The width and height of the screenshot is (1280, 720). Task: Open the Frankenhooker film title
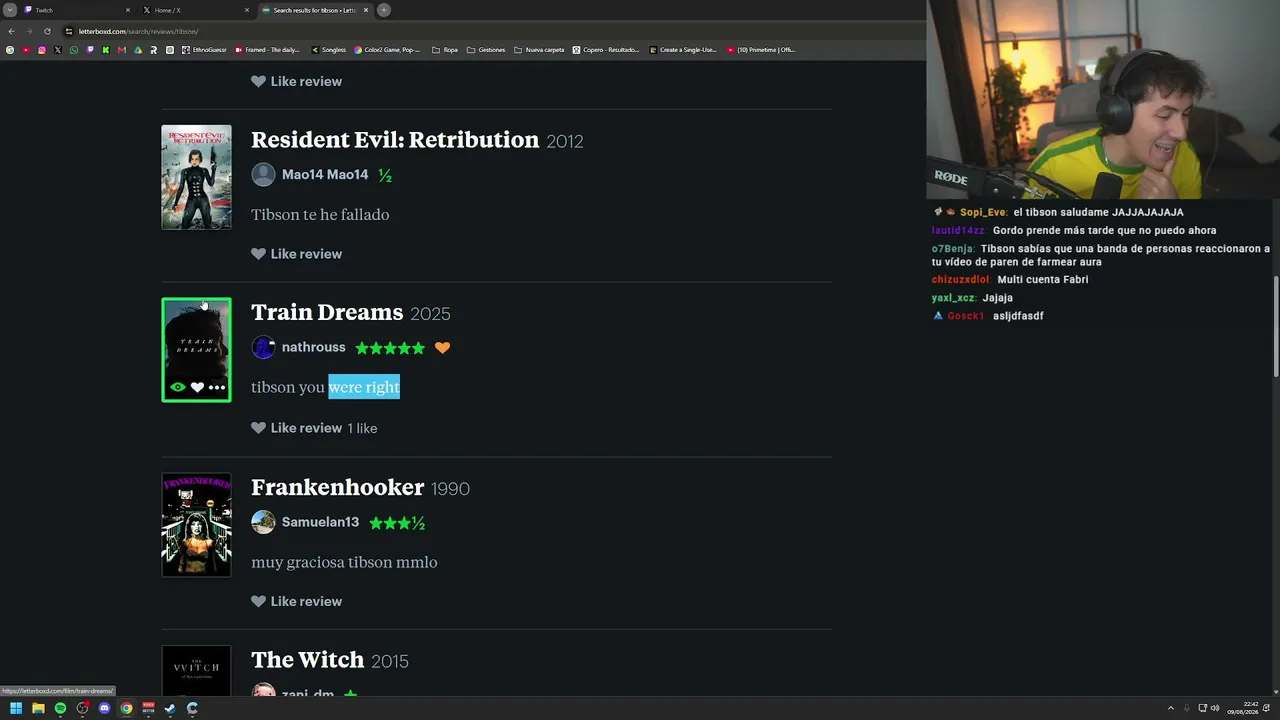[338, 487]
